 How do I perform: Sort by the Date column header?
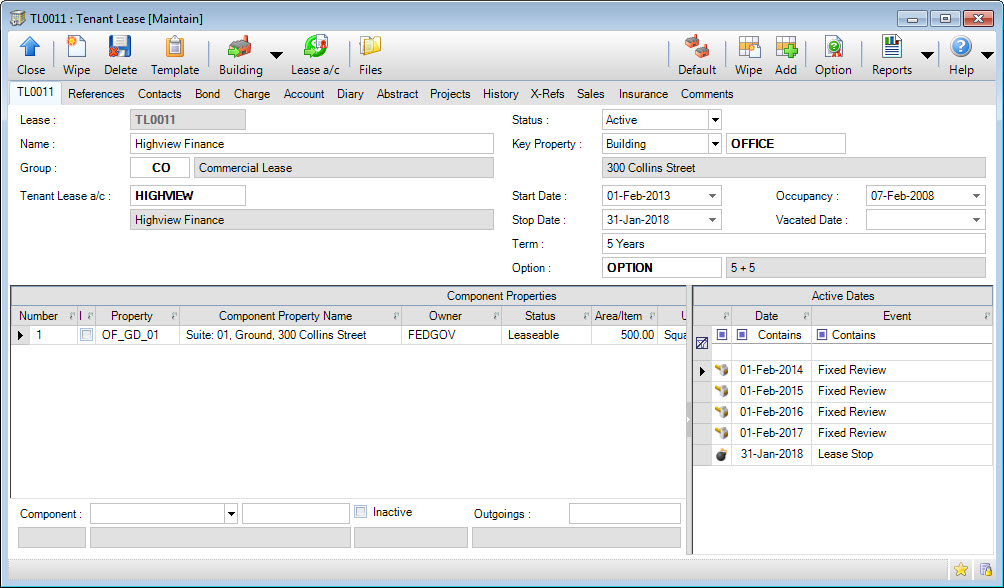[772, 316]
